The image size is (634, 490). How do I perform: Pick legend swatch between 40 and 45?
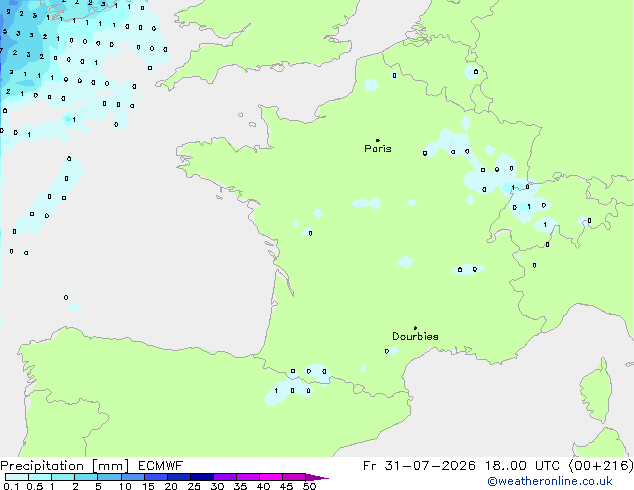pos(271,477)
